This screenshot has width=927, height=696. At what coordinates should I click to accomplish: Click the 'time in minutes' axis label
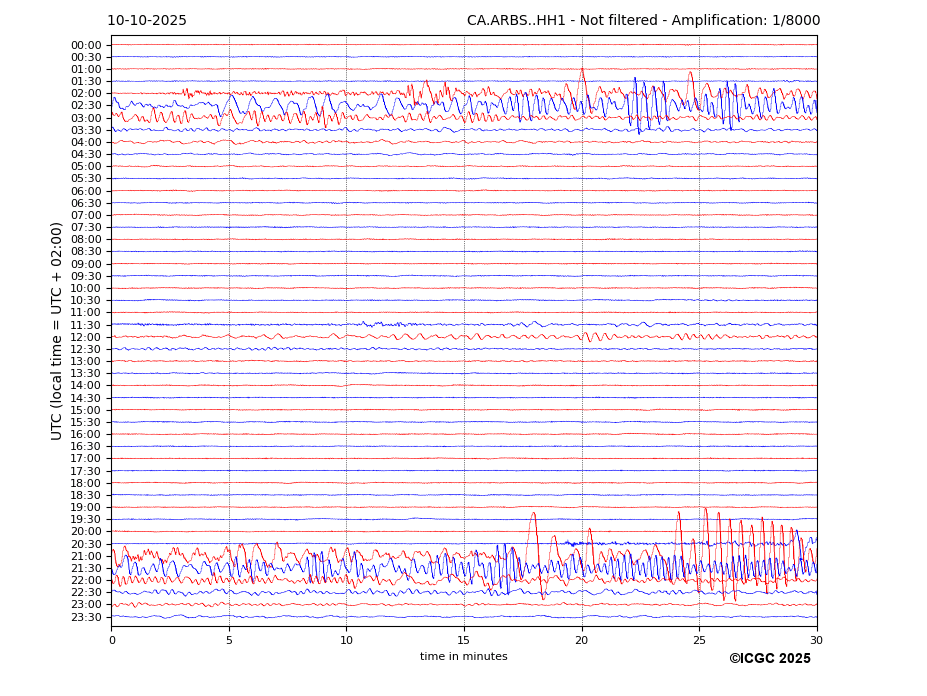[x=463, y=657]
